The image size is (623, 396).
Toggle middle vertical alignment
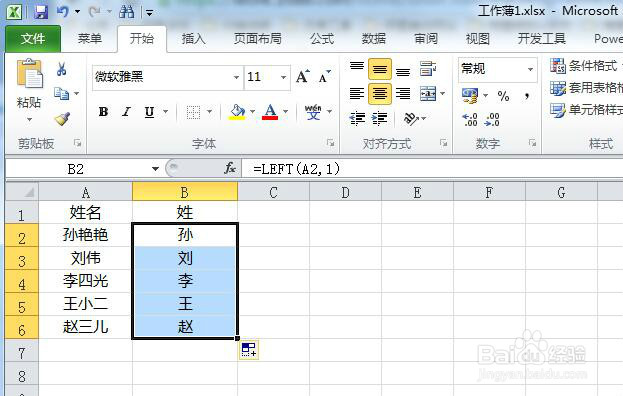tap(379, 69)
